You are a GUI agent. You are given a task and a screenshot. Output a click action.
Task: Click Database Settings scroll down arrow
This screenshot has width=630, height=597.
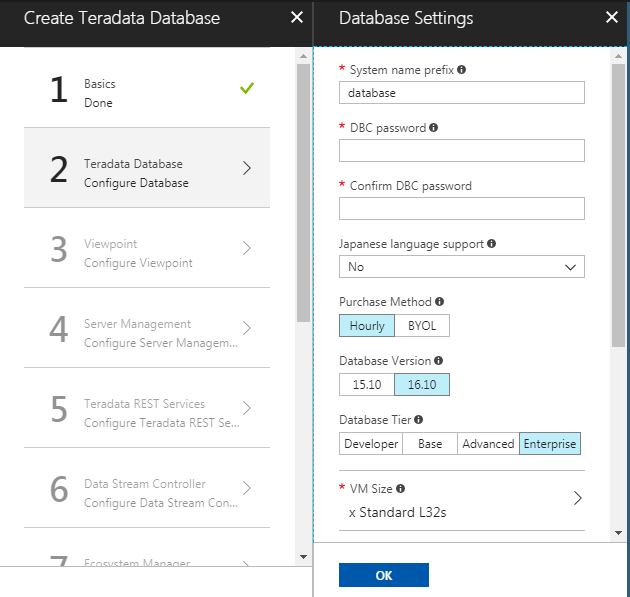(618, 533)
